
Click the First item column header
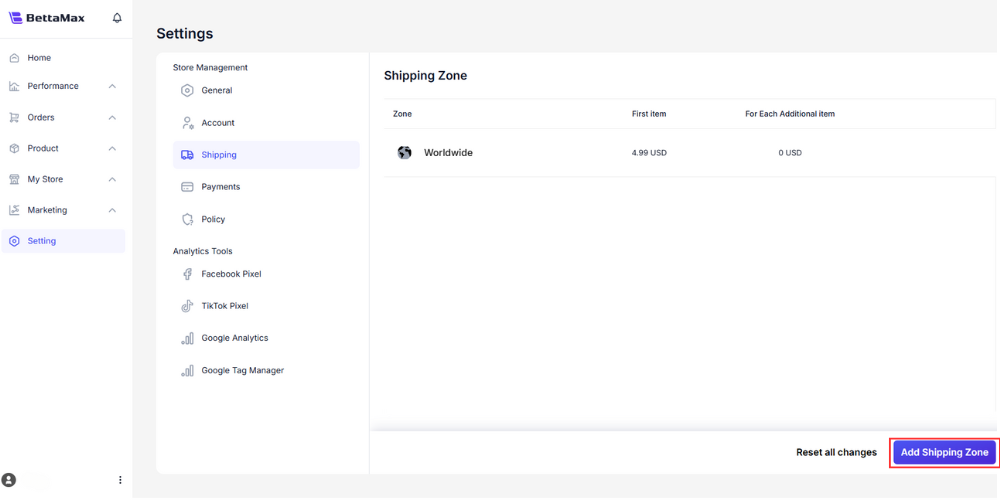649,114
